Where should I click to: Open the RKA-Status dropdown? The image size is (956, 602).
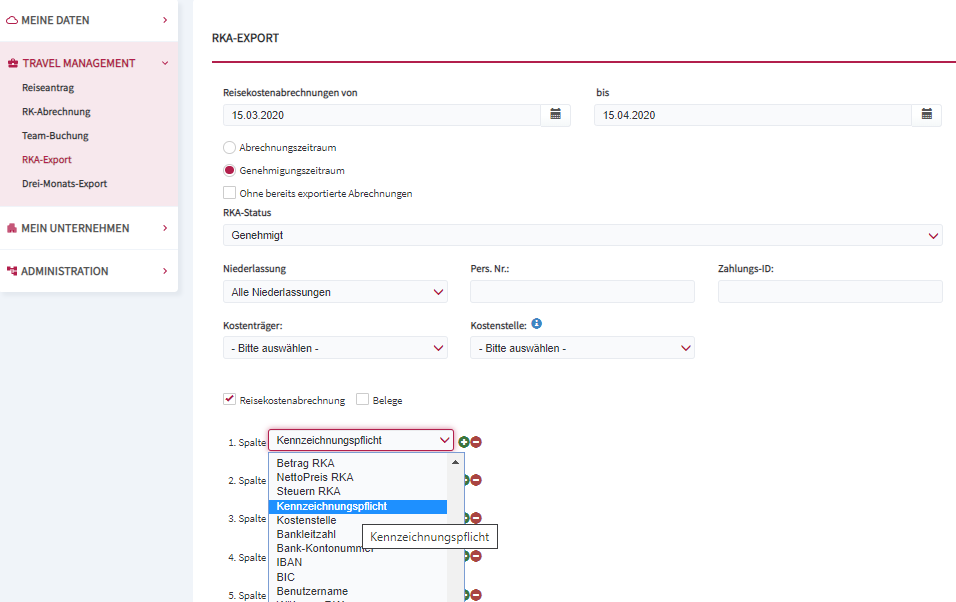[582, 235]
